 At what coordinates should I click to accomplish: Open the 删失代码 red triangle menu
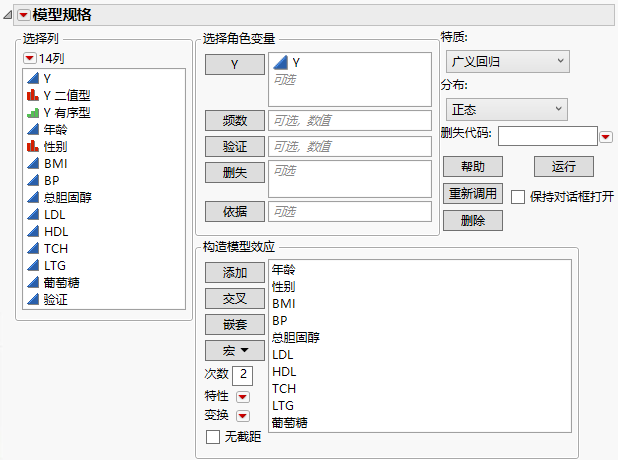pyautogui.click(x=606, y=137)
